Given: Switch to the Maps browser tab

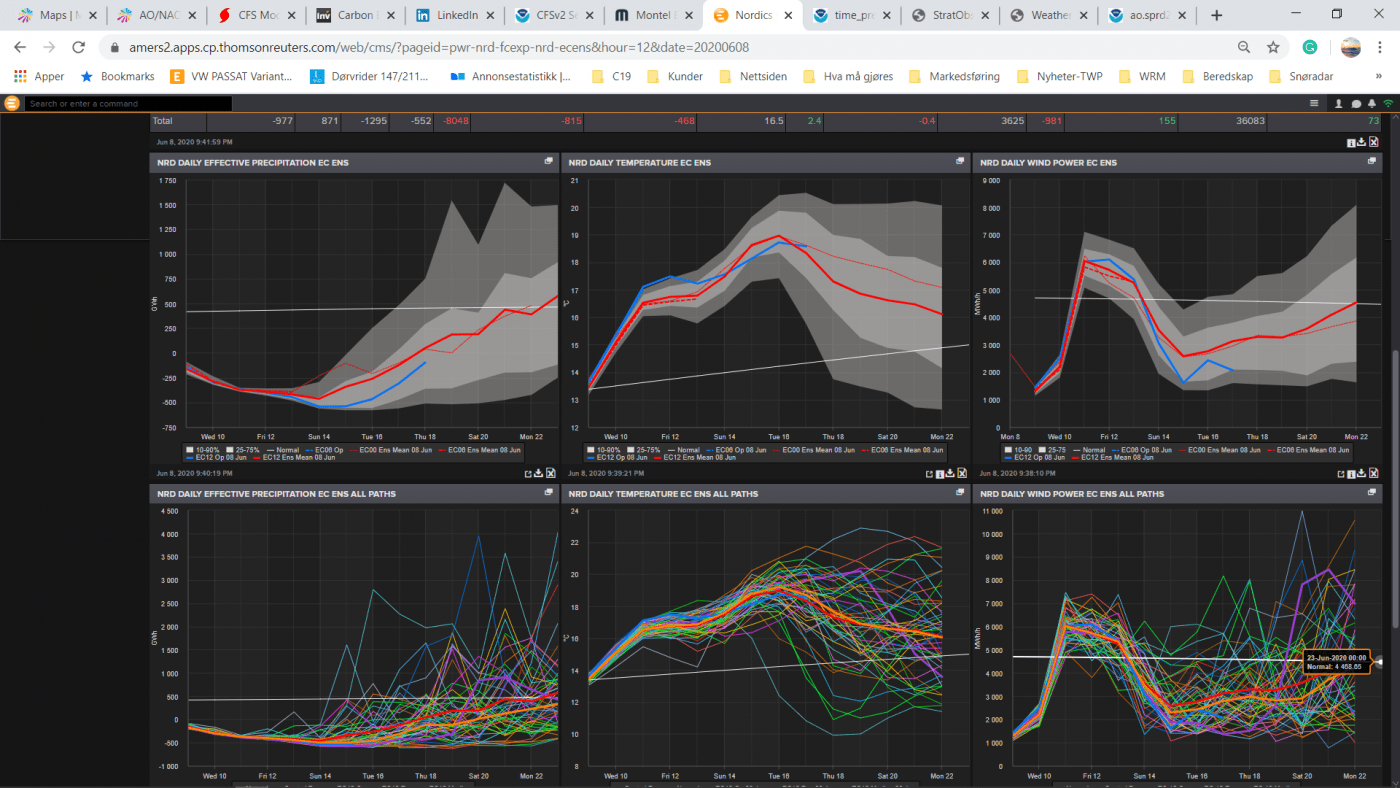Looking at the screenshot, I should pyautogui.click(x=57, y=15).
